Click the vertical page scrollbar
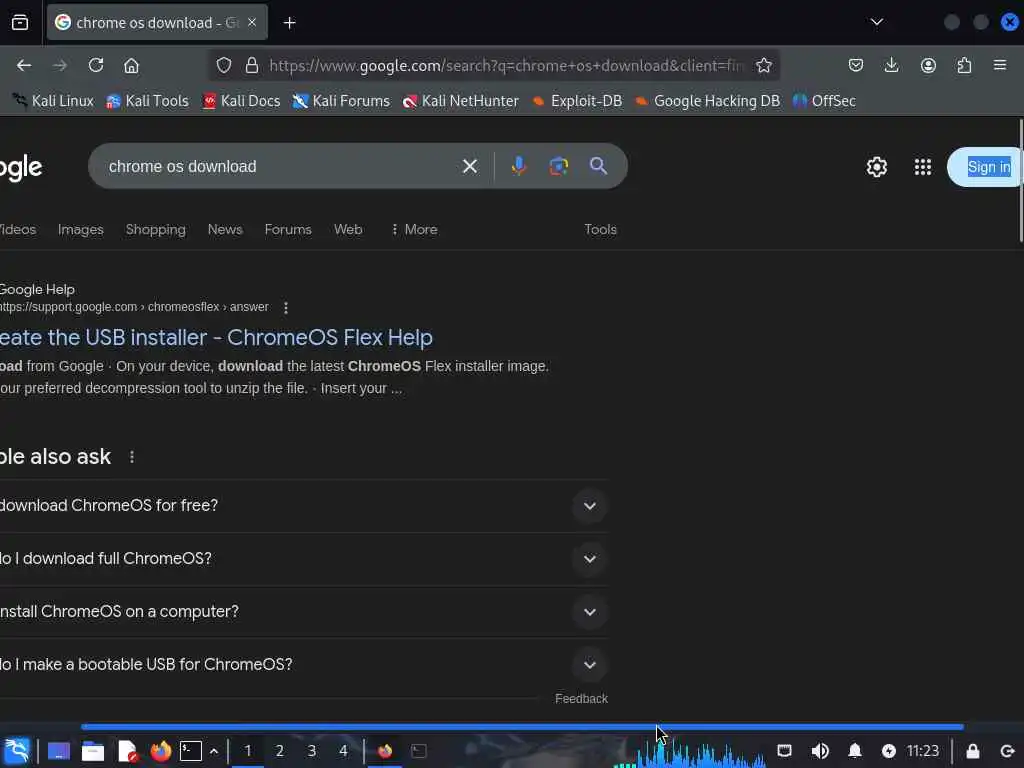The height and width of the screenshot is (768, 1024). tap(1021, 181)
